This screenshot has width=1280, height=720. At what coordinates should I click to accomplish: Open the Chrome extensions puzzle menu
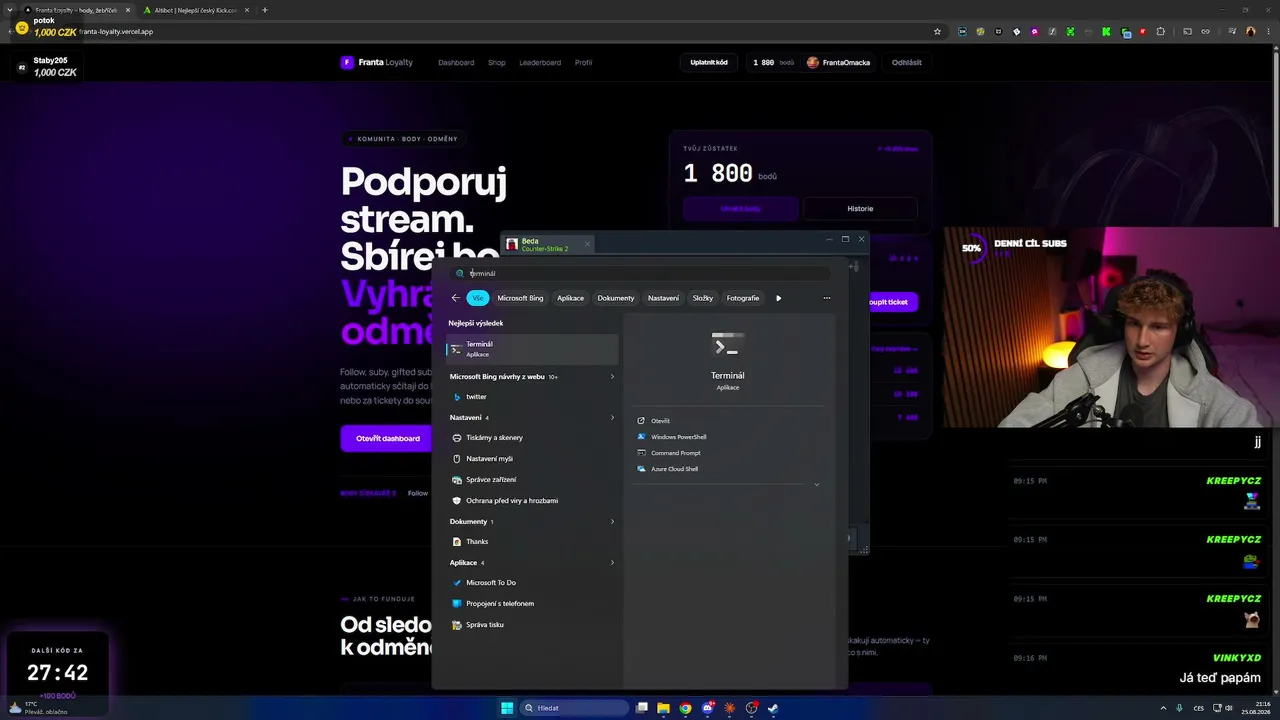coord(1160,32)
